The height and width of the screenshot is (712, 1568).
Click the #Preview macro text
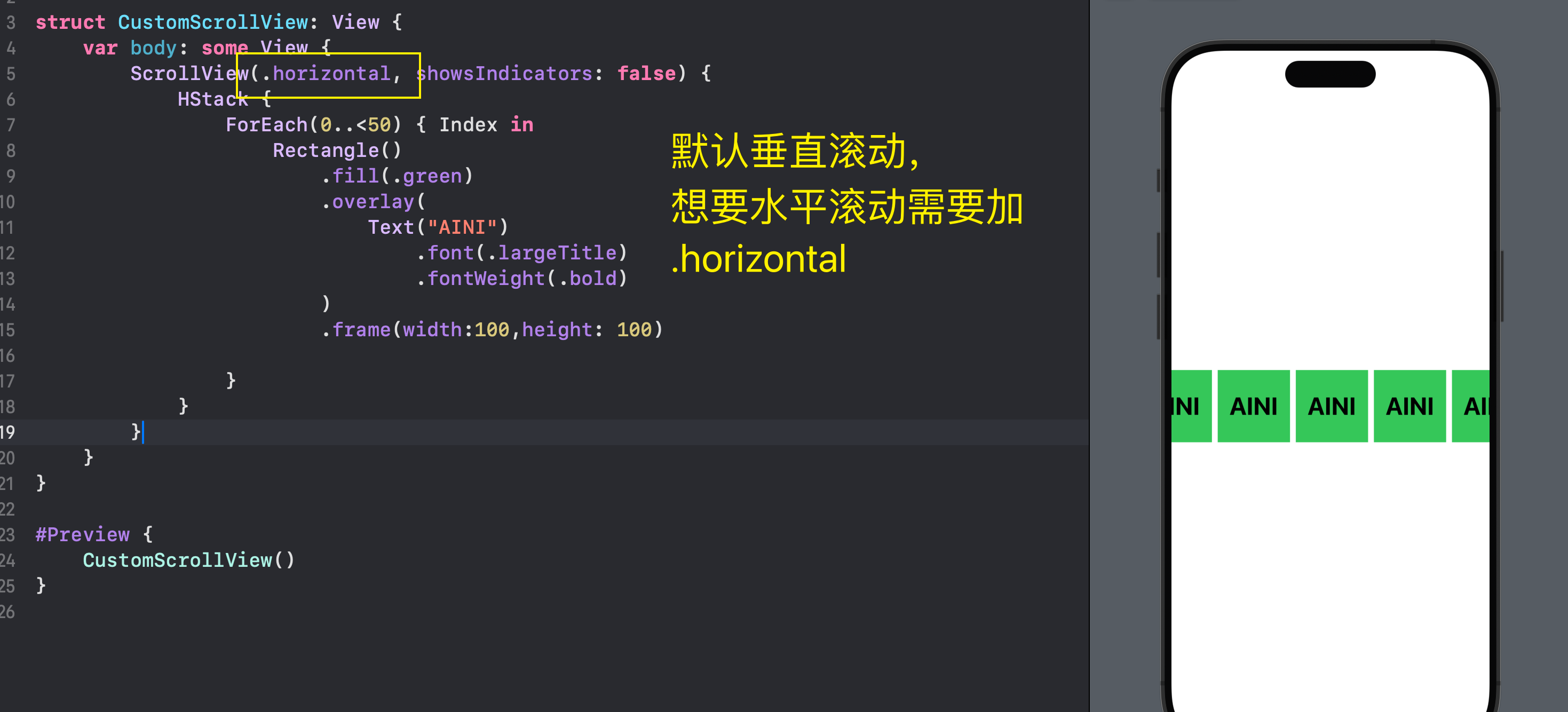(83, 534)
